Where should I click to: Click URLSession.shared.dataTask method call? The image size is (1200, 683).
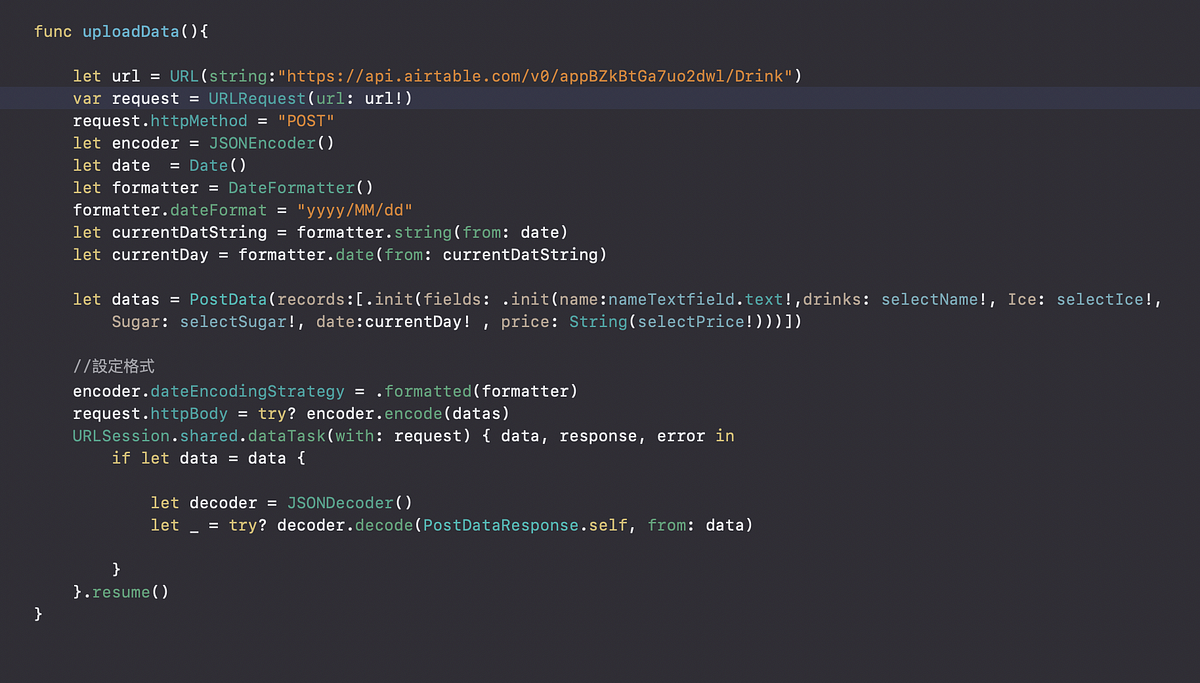click(x=200, y=435)
